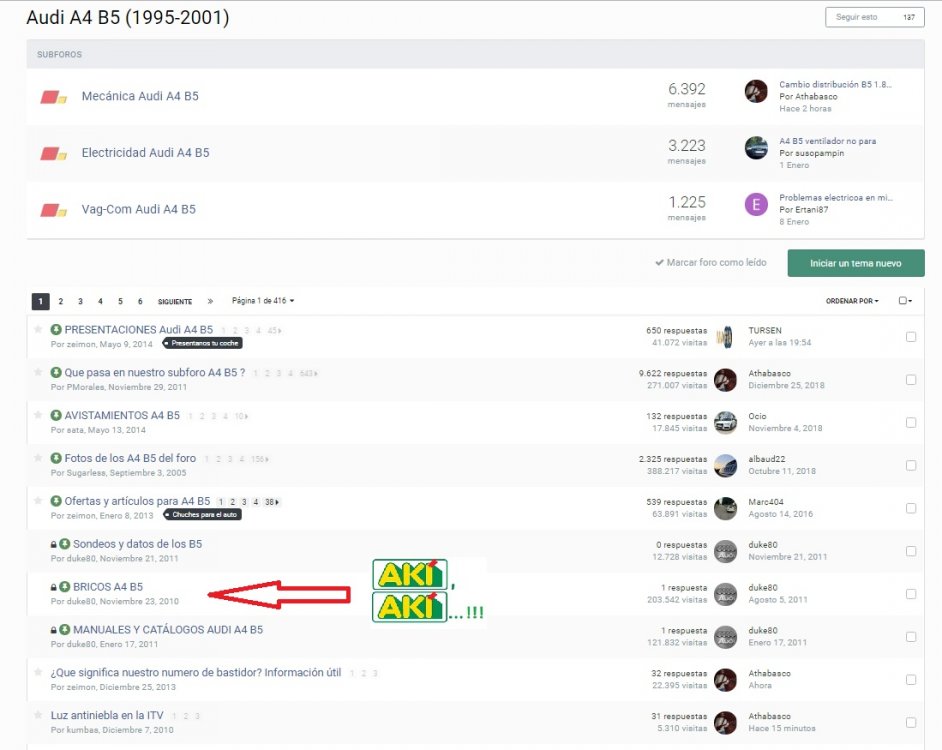Tick the checkbox for Fotos de los A4 B5
942x750 pixels.
pos(911,465)
